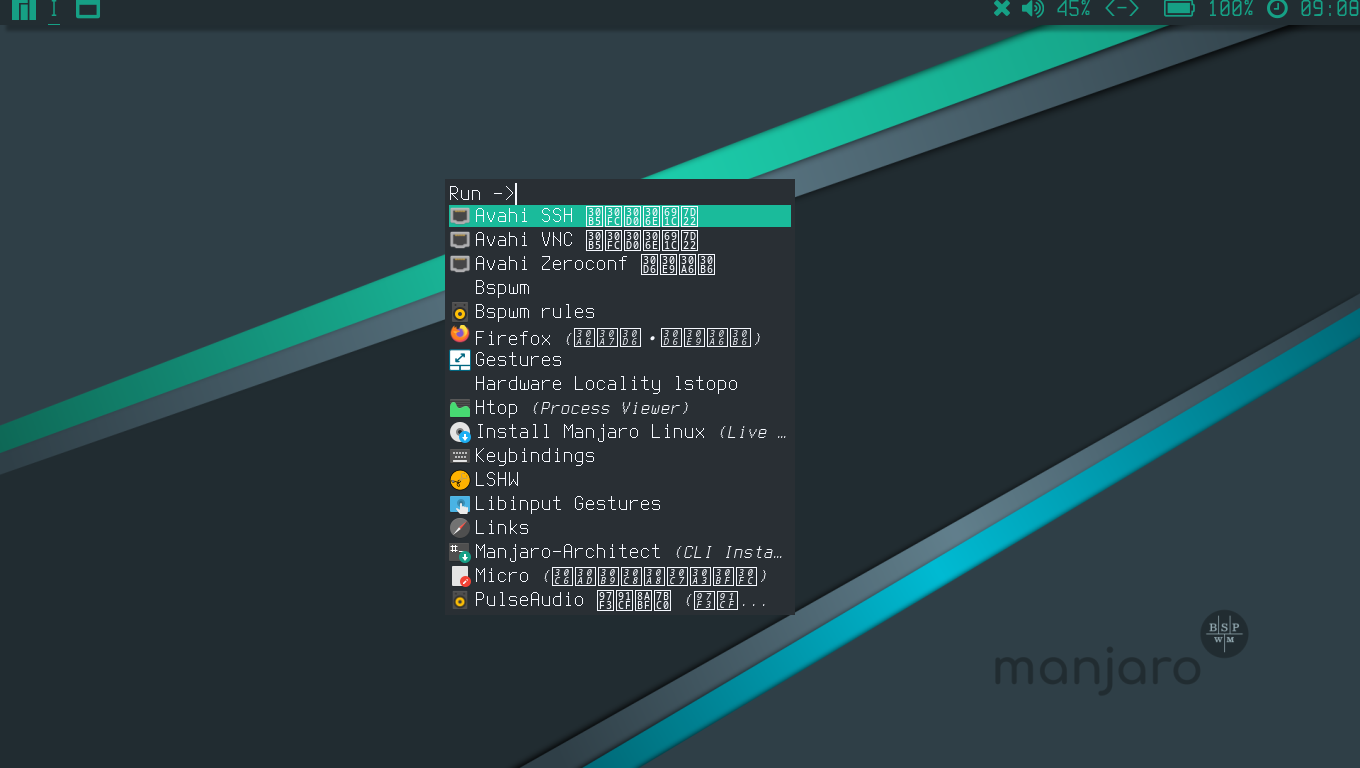Select Install Manjaro Linux entry
Viewport: 1360px width, 768px height.
click(x=620, y=432)
